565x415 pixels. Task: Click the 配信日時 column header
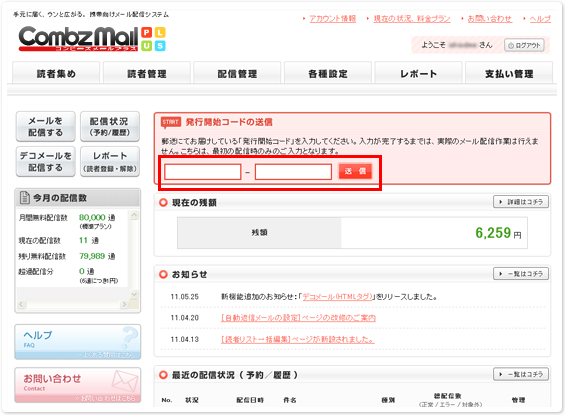point(250,400)
